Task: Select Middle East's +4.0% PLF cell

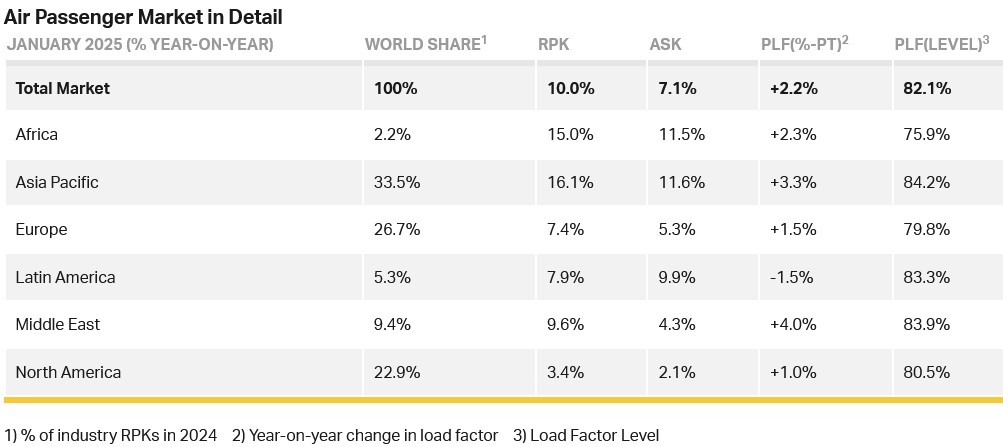Action: pyautogui.click(x=793, y=324)
